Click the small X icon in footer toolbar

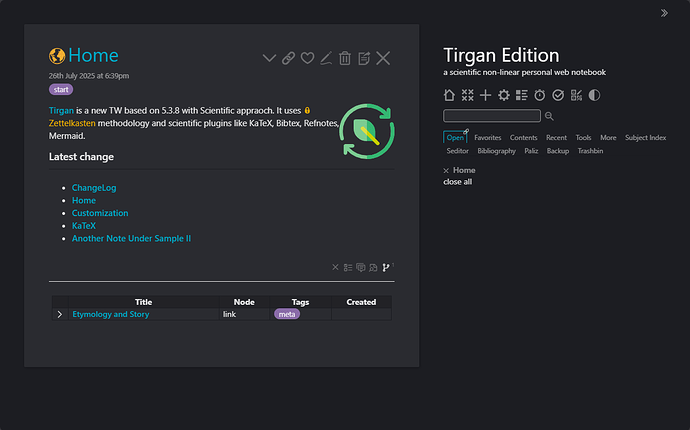pos(335,267)
